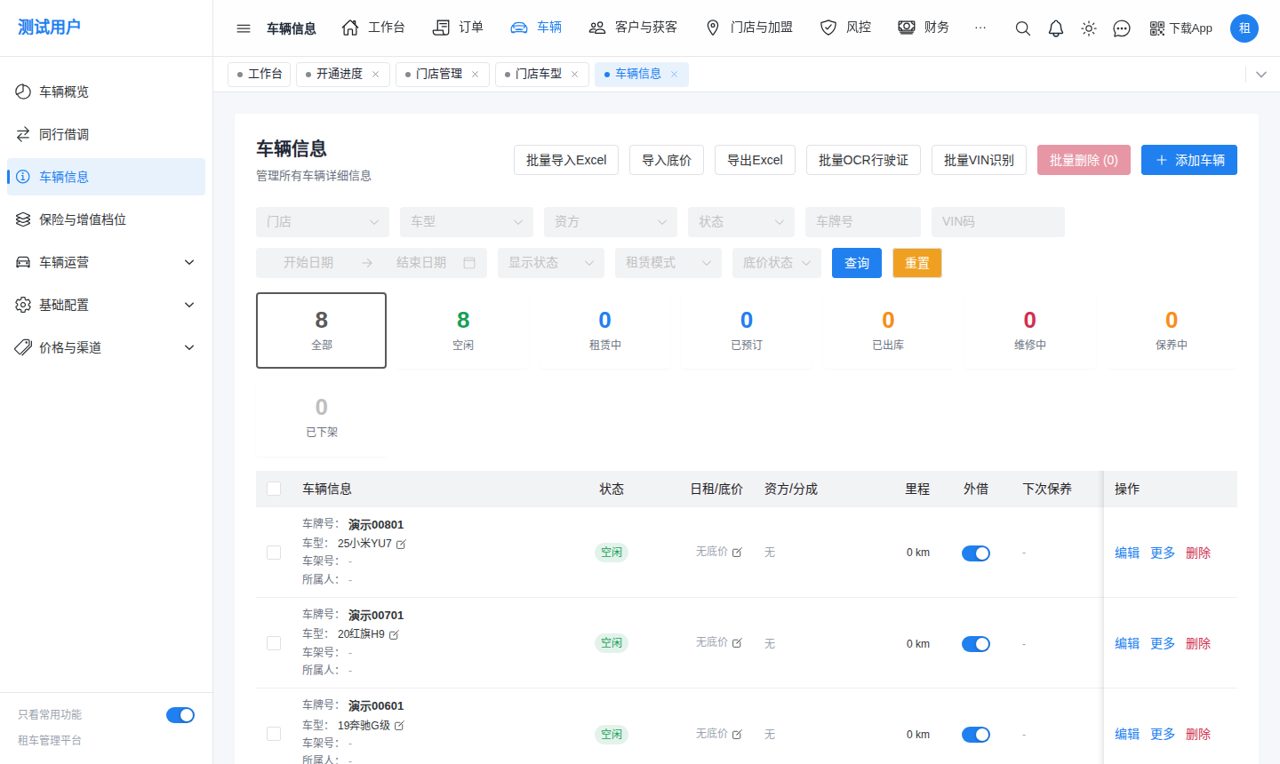Switch theme with the sun icon

point(1088,28)
